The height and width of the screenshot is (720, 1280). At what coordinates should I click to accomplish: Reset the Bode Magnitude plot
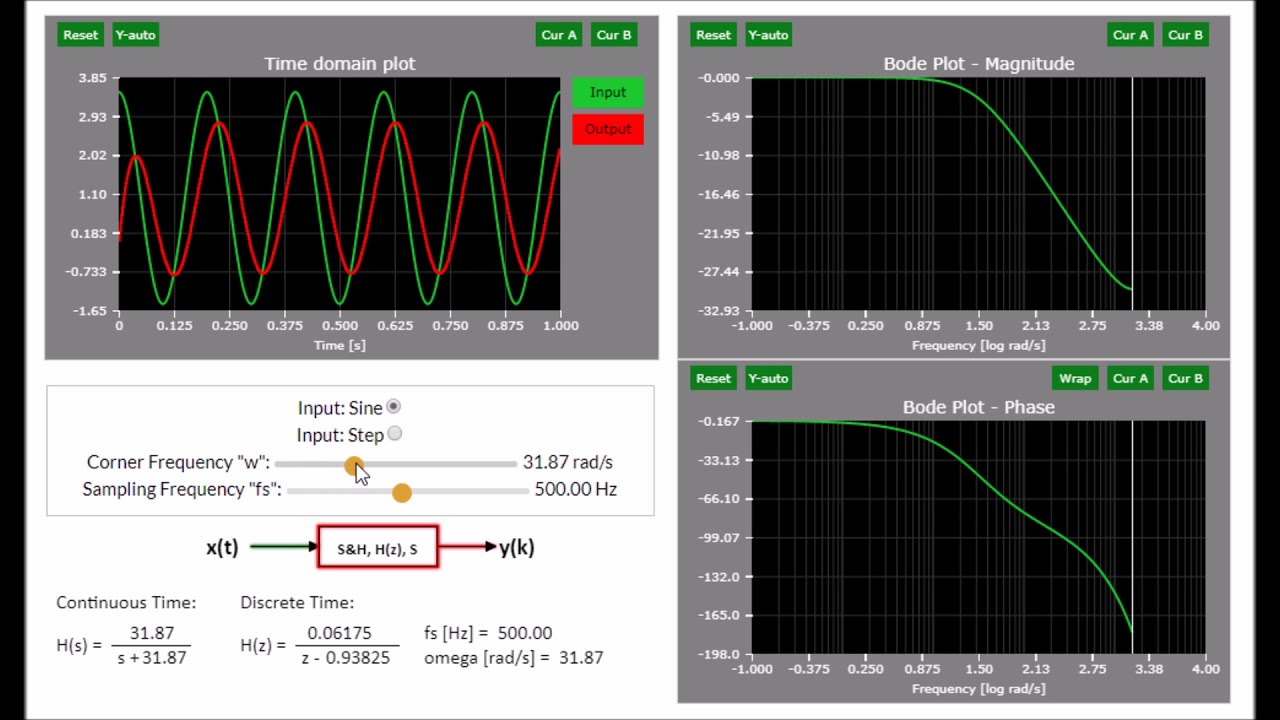(x=713, y=35)
